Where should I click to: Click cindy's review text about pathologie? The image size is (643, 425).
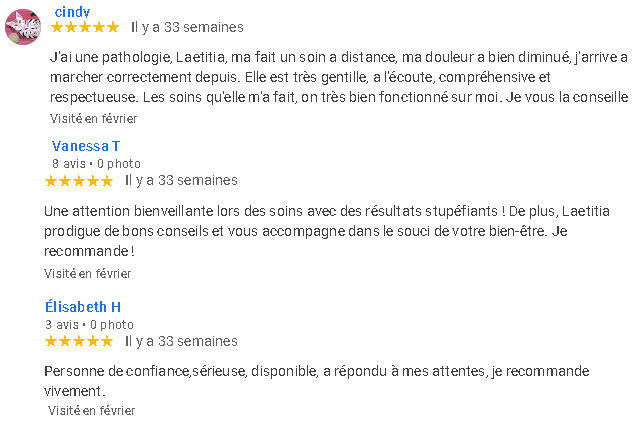[339, 77]
